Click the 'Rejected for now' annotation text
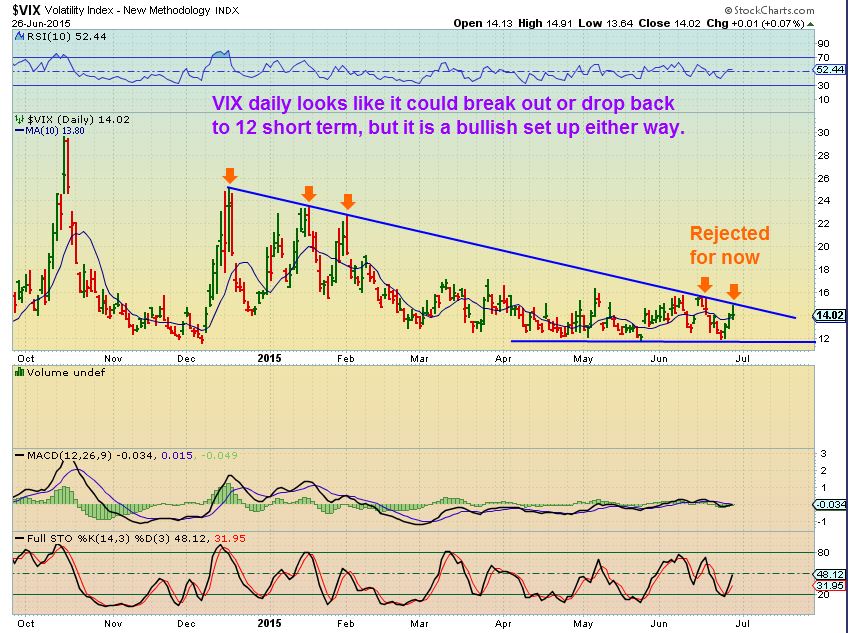Image resolution: width=848 pixels, height=633 pixels. (731, 245)
